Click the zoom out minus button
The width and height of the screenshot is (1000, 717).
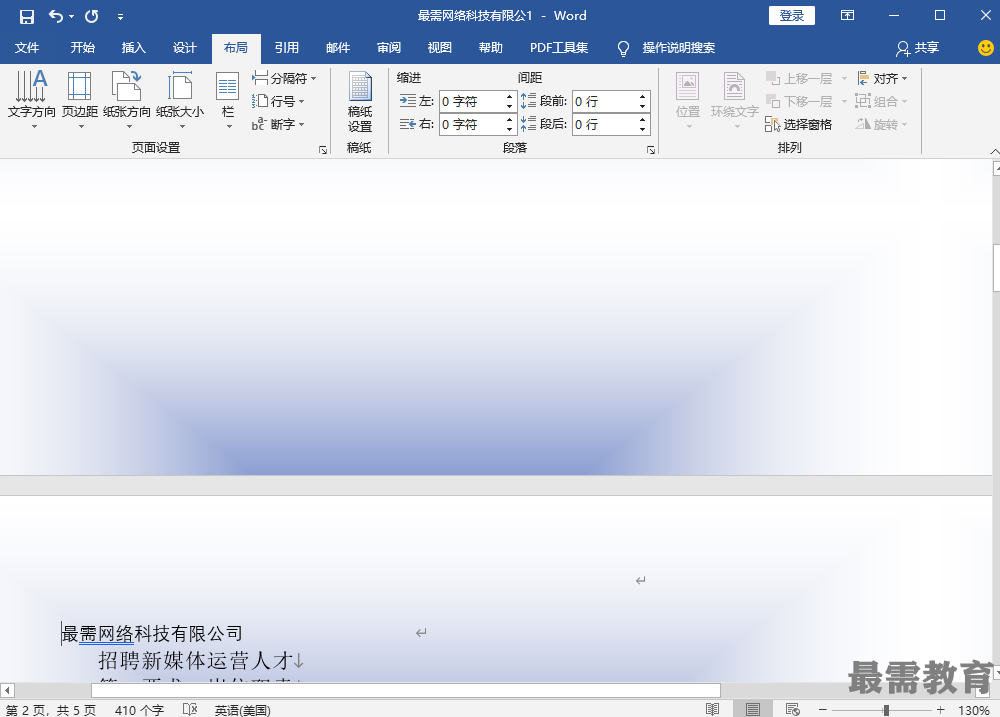(x=823, y=709)
